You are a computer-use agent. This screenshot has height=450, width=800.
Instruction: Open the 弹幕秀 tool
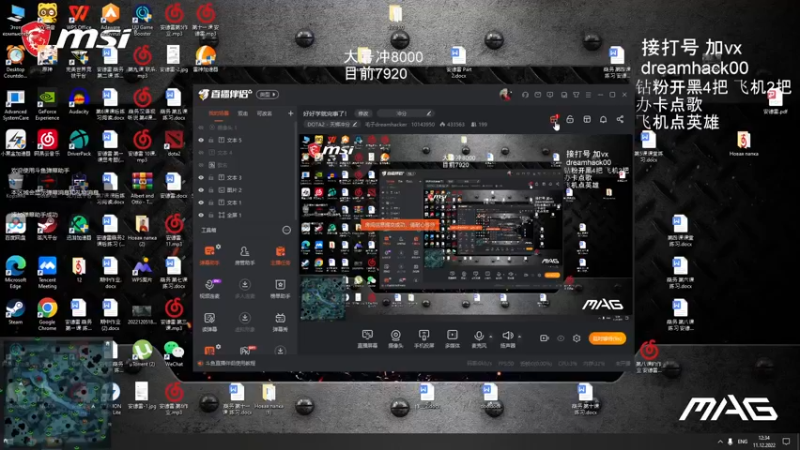[280, 322]
